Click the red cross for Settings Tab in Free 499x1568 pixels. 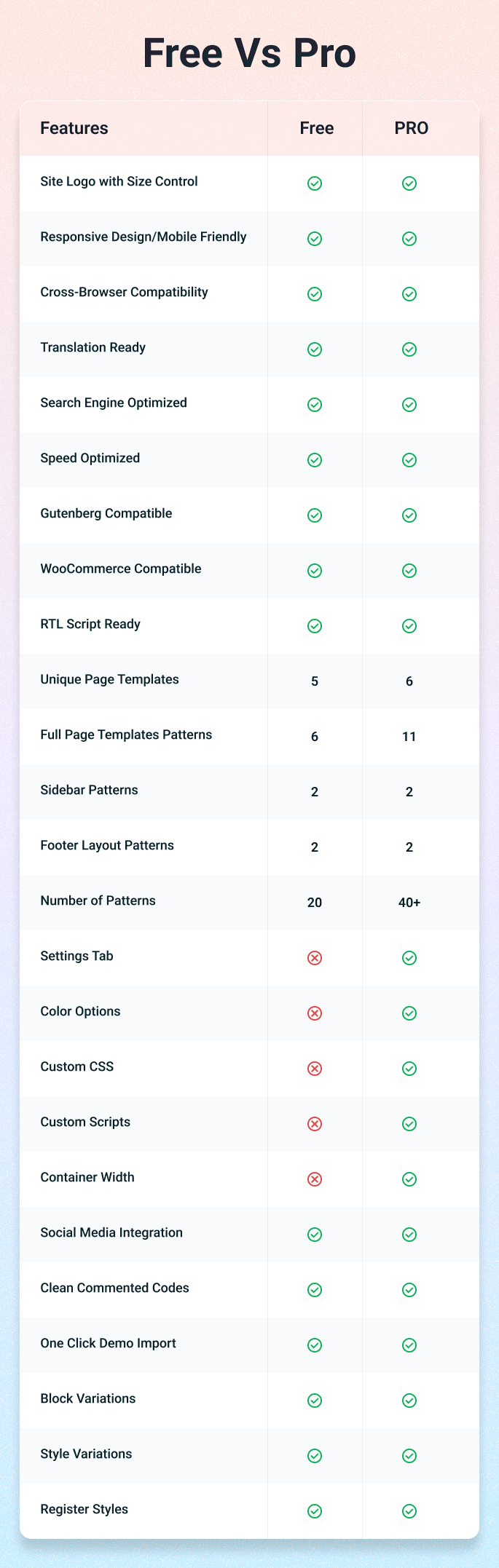[315, 958]
